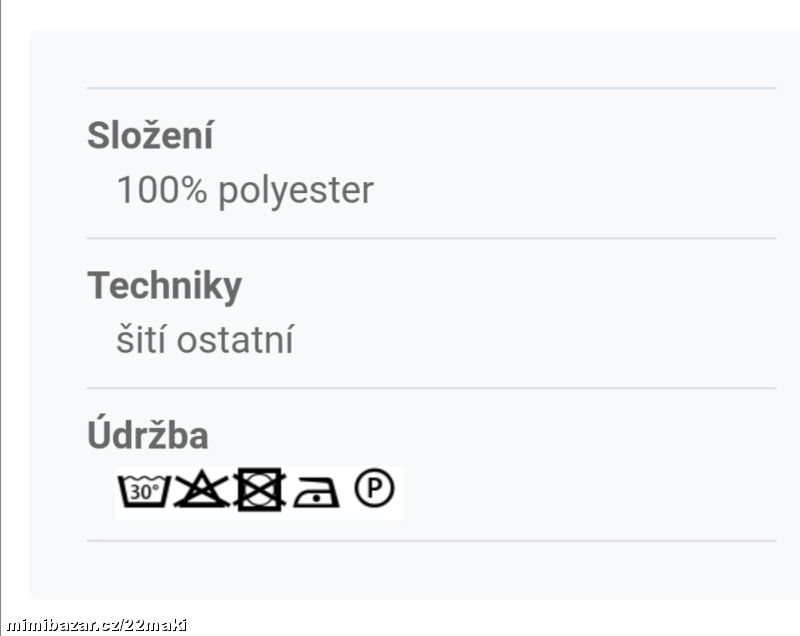Click the 100% value under Složení
The image size is (800, 636).
click(162, 190)
